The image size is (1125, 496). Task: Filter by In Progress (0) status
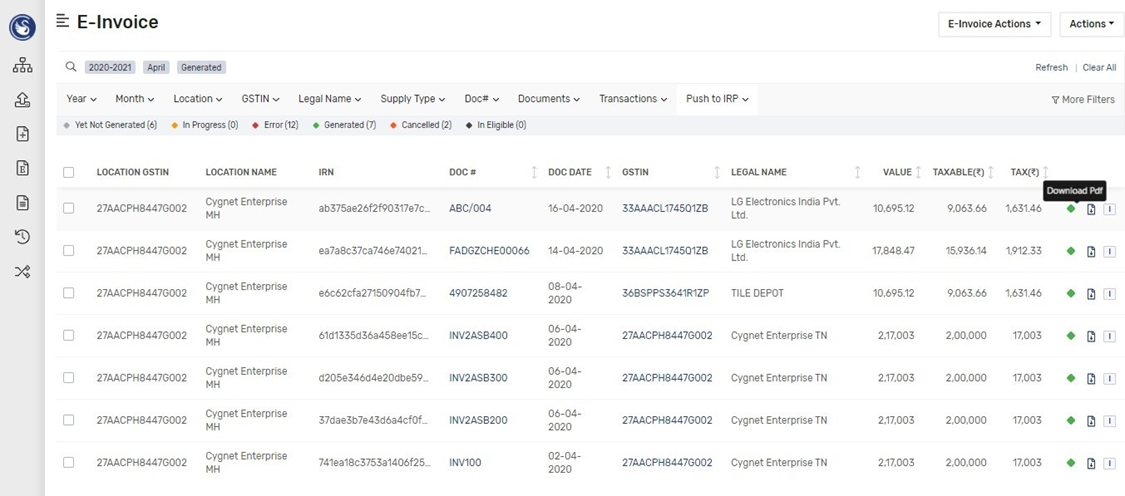(x=204, y=125)
